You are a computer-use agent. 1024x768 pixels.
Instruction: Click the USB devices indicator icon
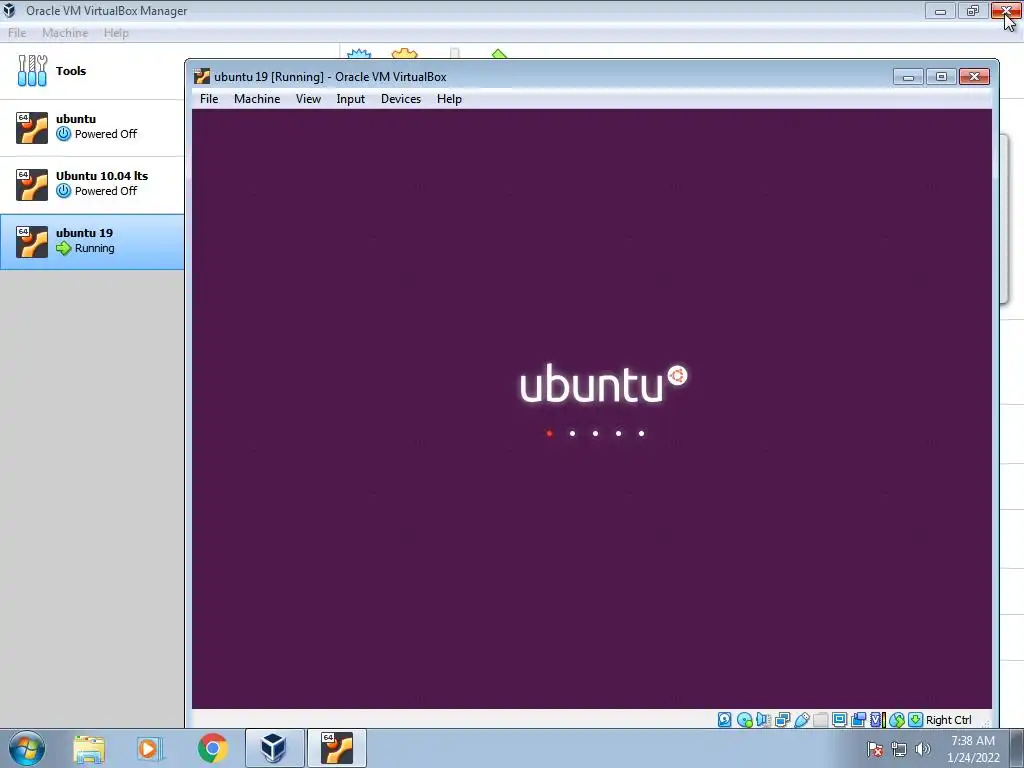point(802,720)
